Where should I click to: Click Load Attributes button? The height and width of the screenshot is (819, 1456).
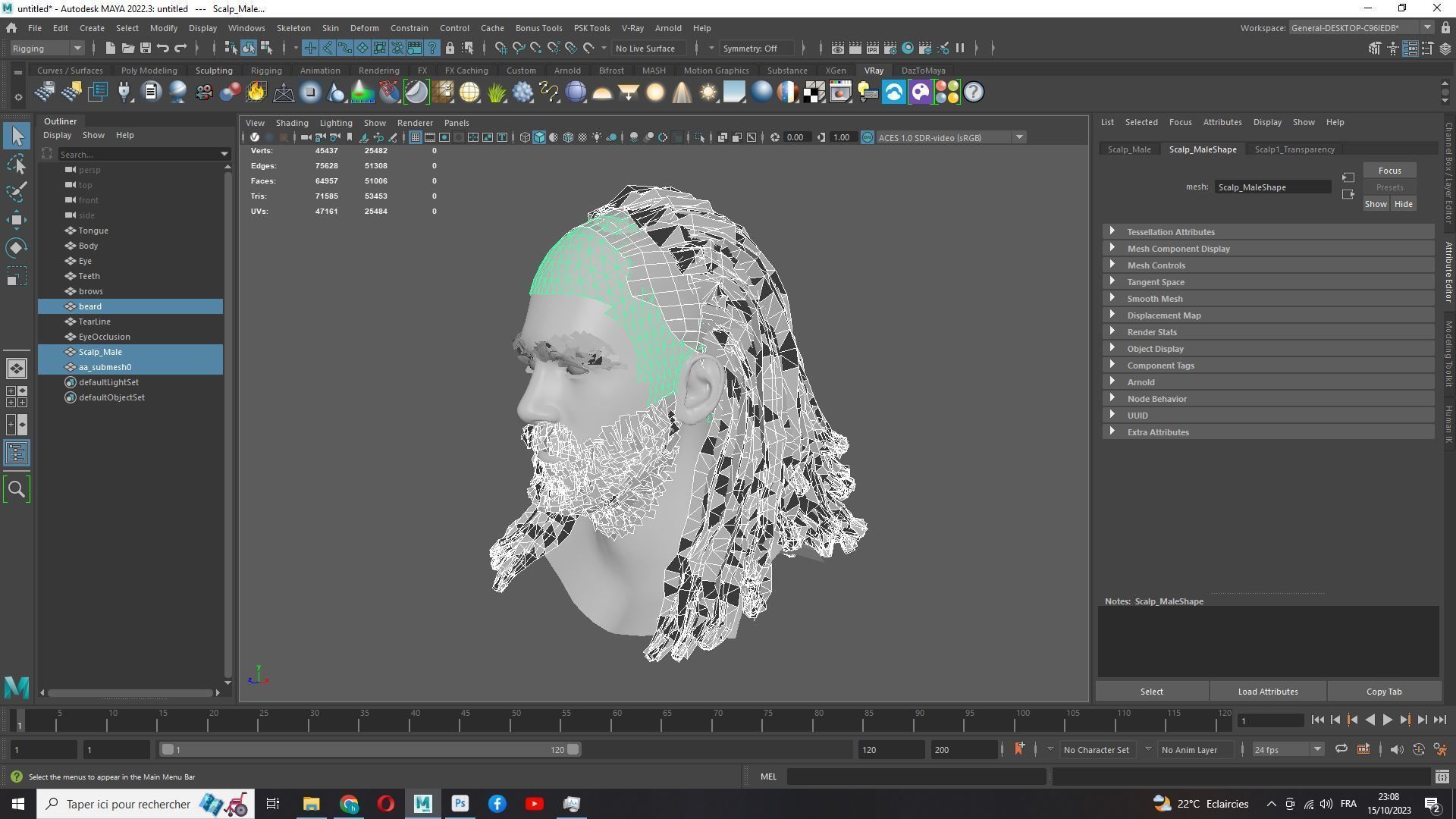[x=1268, y=692]
